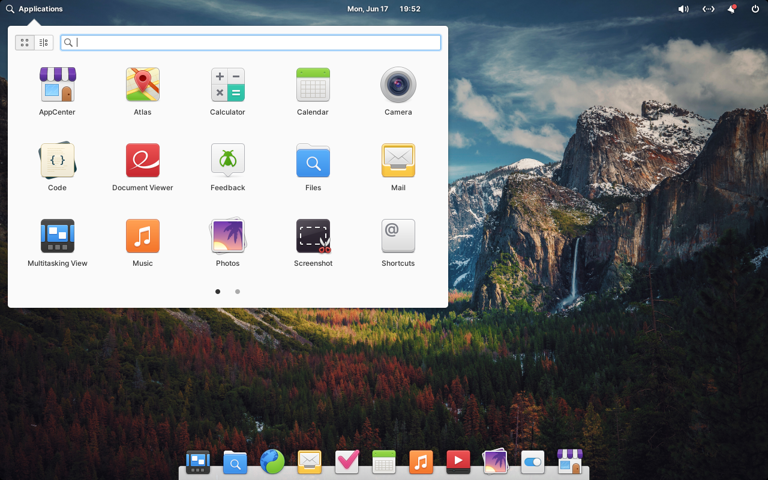
Task: Launch Document Viewer
Action: pos(143,167)
